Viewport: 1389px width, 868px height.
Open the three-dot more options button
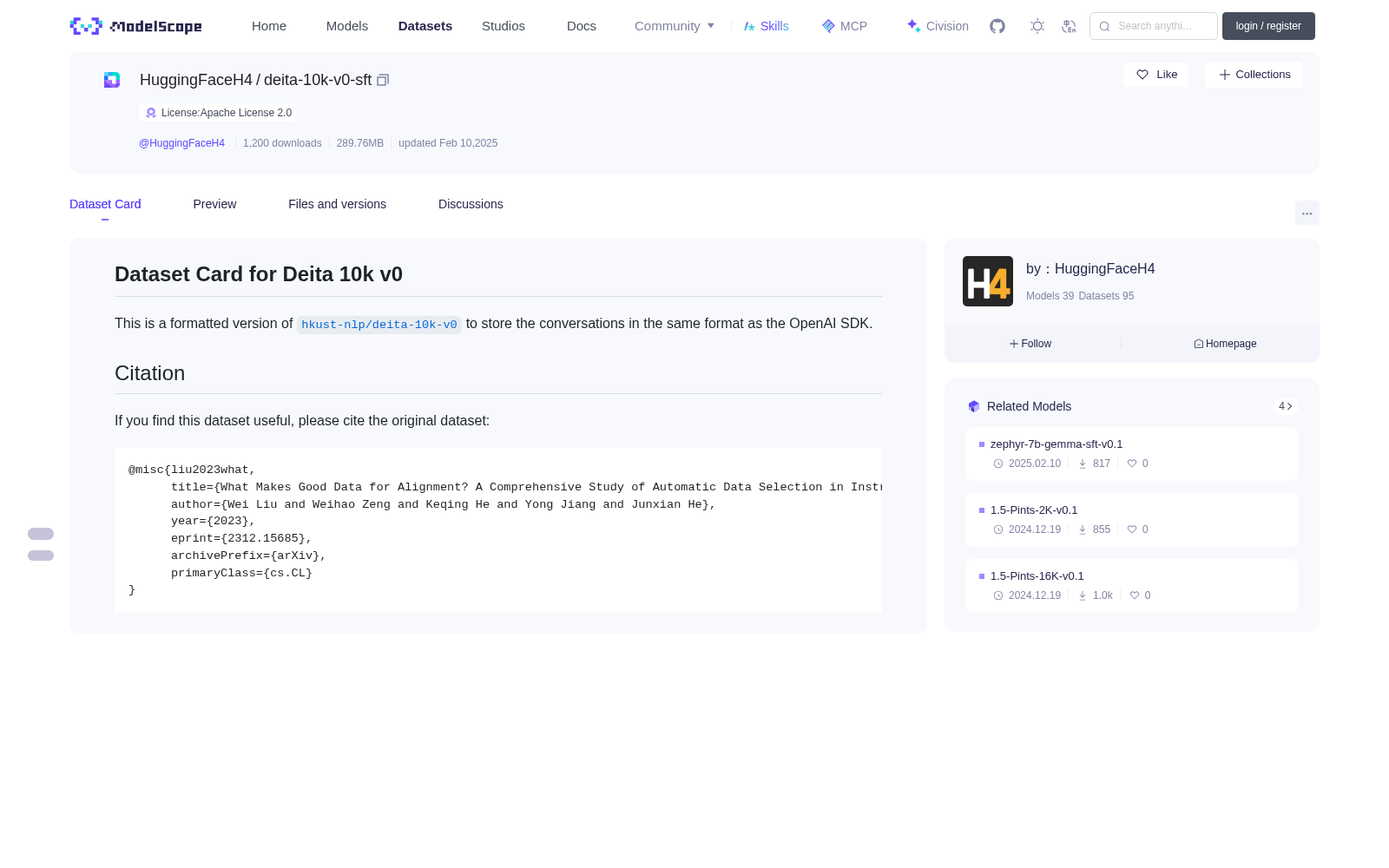pyautogui.click(x=1307, y=214)
